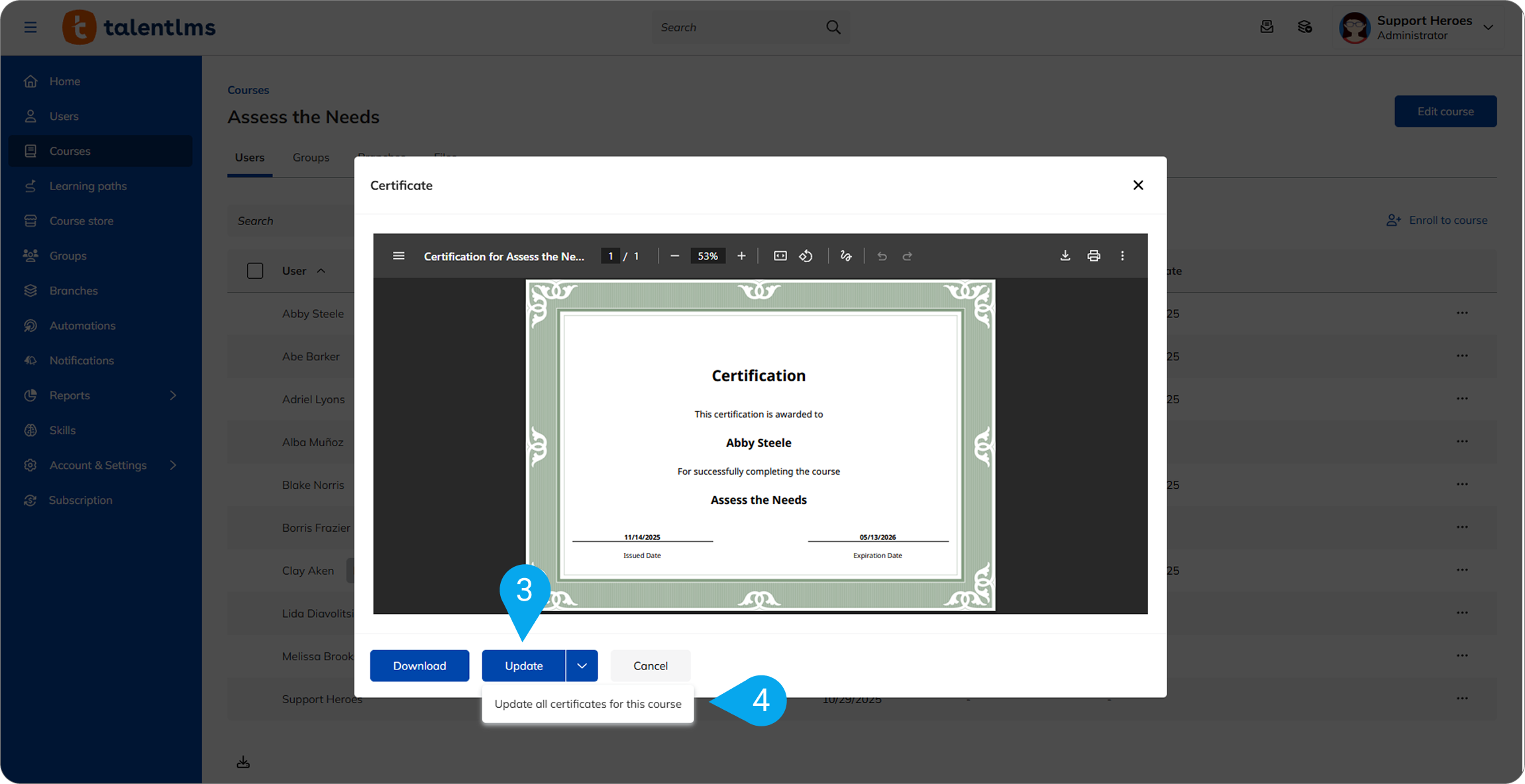Toggle the select all users checkbox
The image size is (1525, 784).
click(254, 271)
